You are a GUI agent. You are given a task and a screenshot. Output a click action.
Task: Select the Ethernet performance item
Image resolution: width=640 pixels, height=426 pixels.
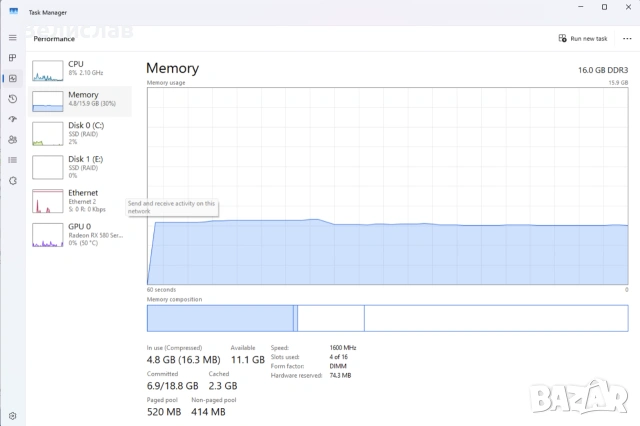click(80, 201)
